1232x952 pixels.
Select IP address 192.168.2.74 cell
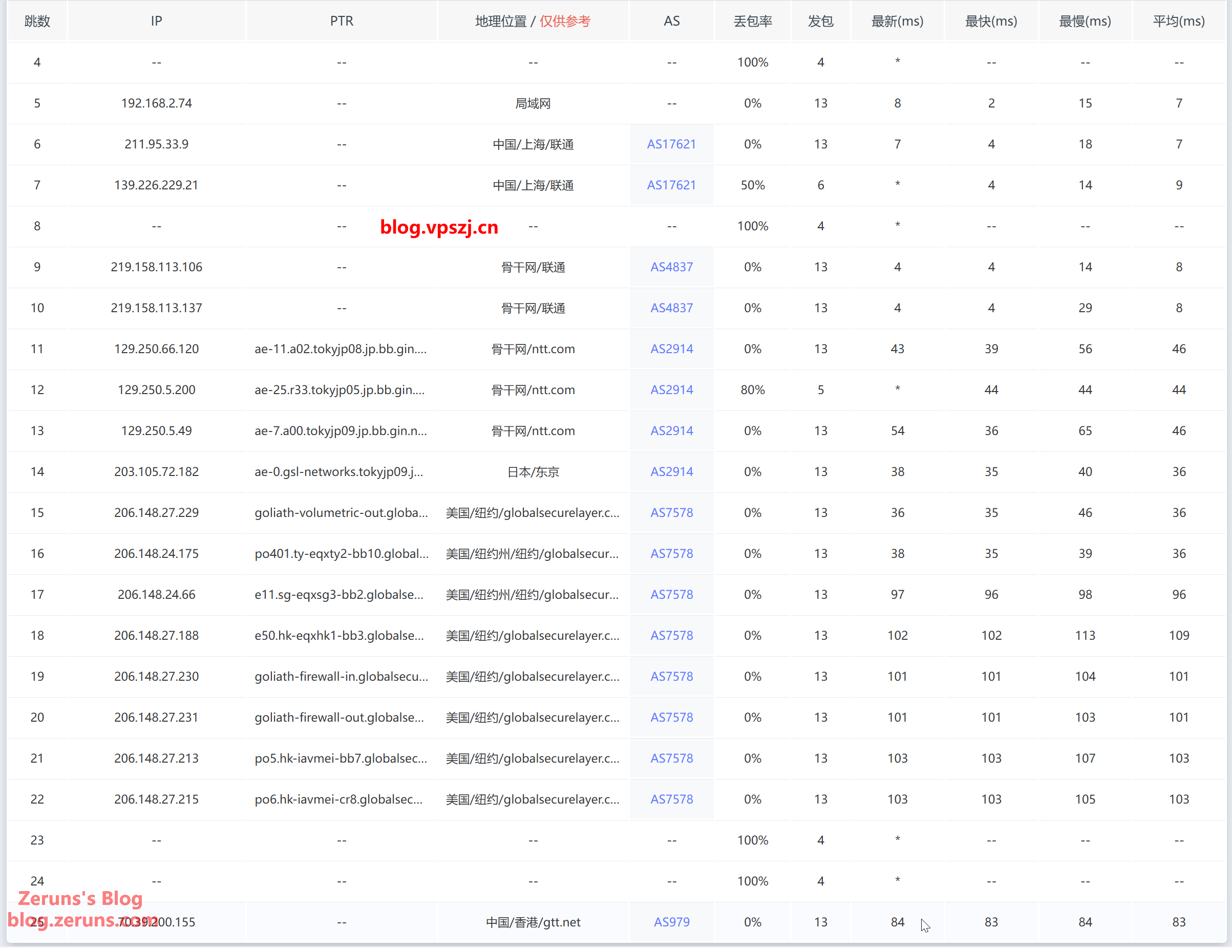156,103
